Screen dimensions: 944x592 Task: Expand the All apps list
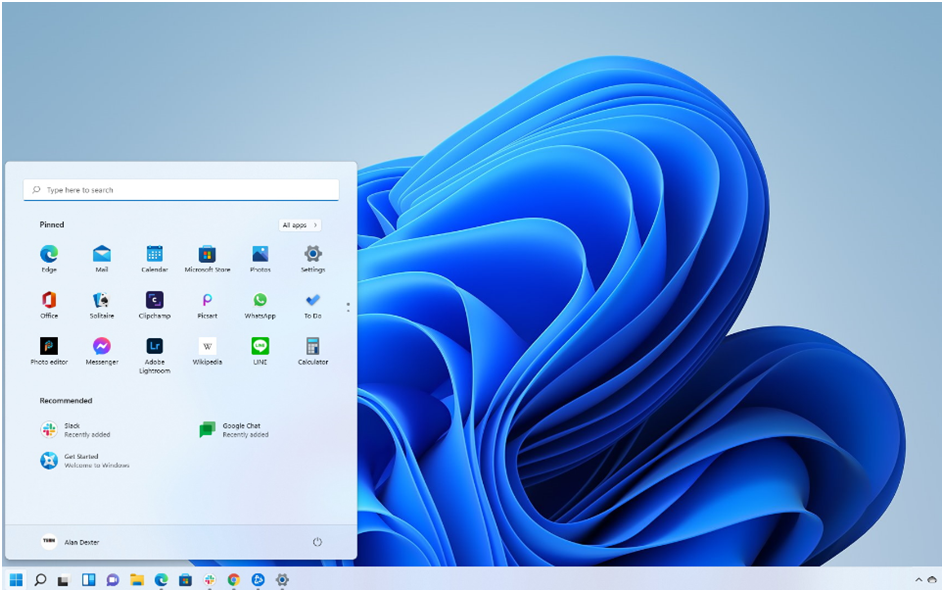299,225
